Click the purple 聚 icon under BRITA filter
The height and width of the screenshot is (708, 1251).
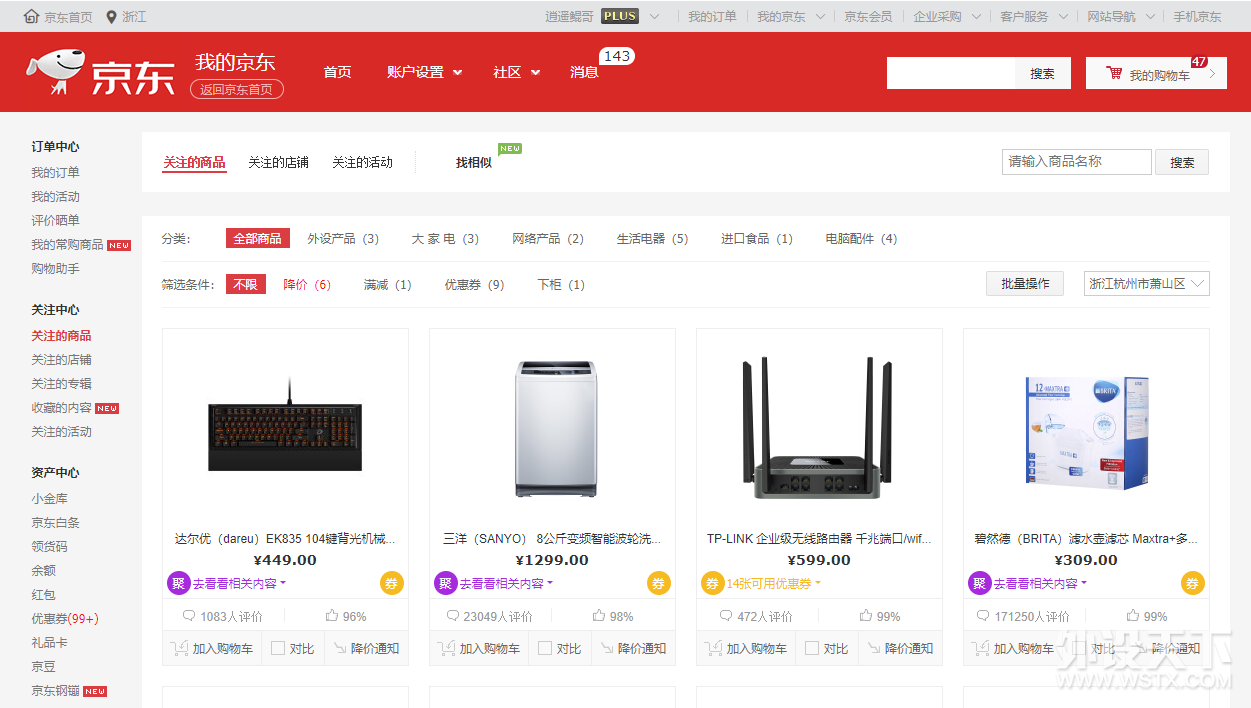pyautogui.click(x=980, y=583)
